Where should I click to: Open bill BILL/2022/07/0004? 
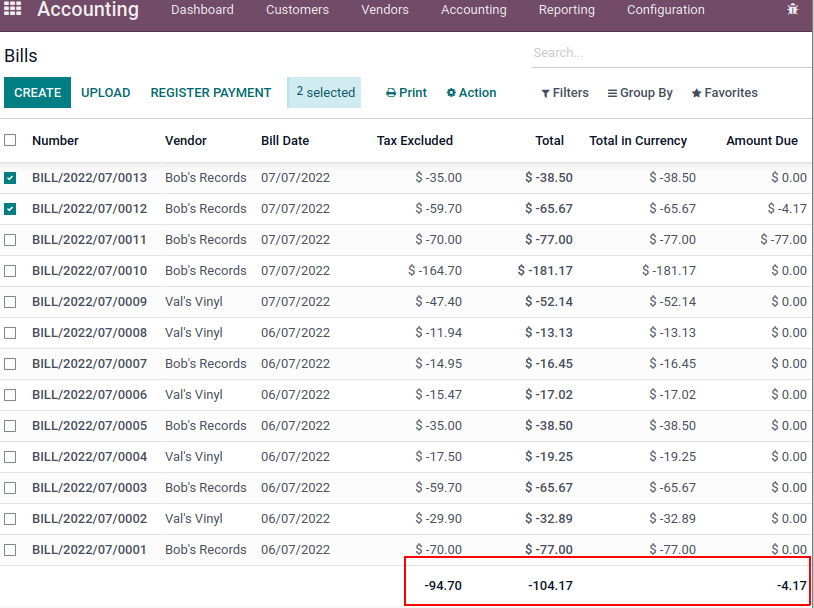(x=89, y=457)
